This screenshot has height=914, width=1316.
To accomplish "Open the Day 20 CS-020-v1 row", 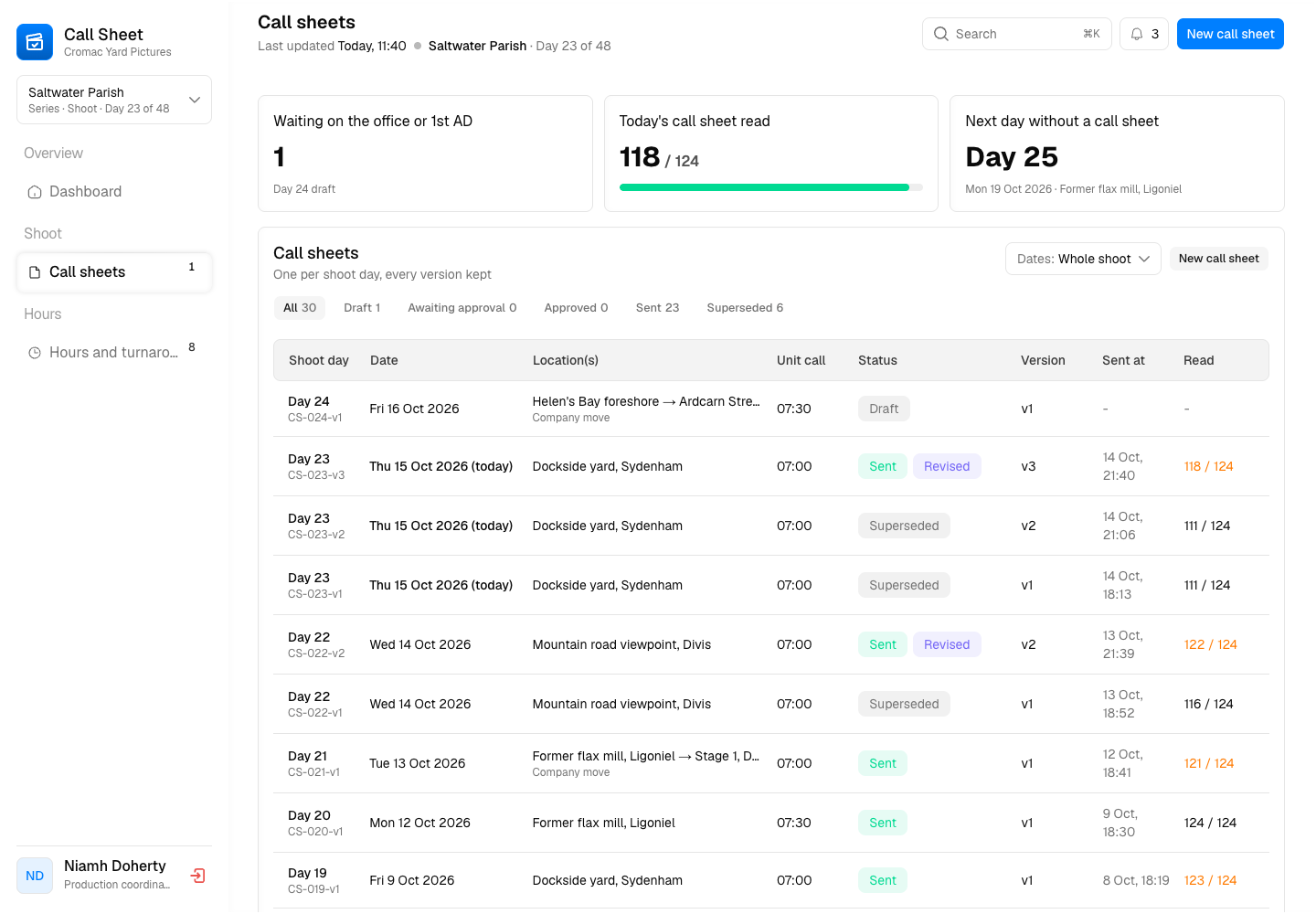I will pyautogui.click(x=771, y=823).
